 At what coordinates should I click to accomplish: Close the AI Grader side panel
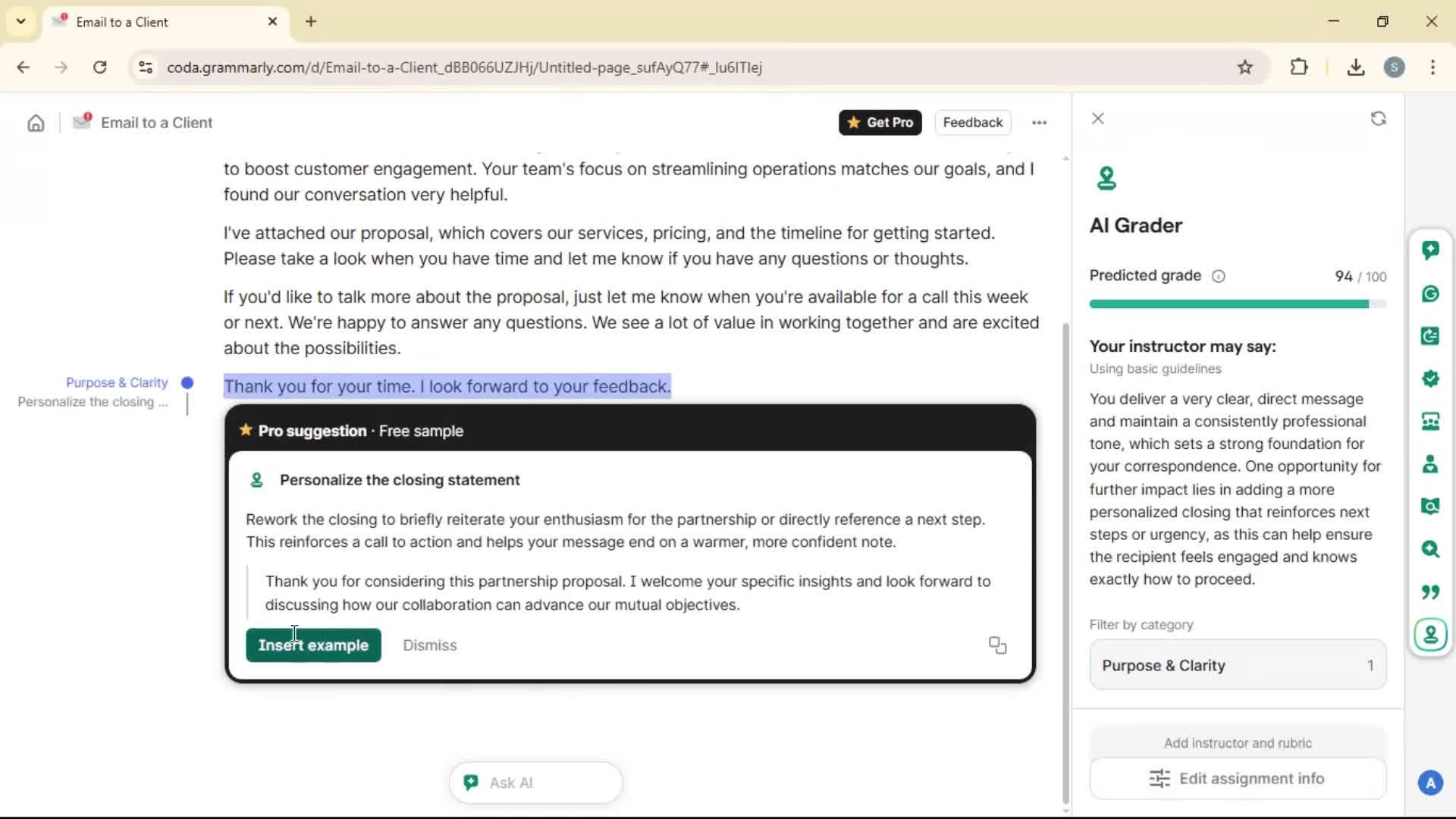pyautogui.click(x=1097, y=118)
